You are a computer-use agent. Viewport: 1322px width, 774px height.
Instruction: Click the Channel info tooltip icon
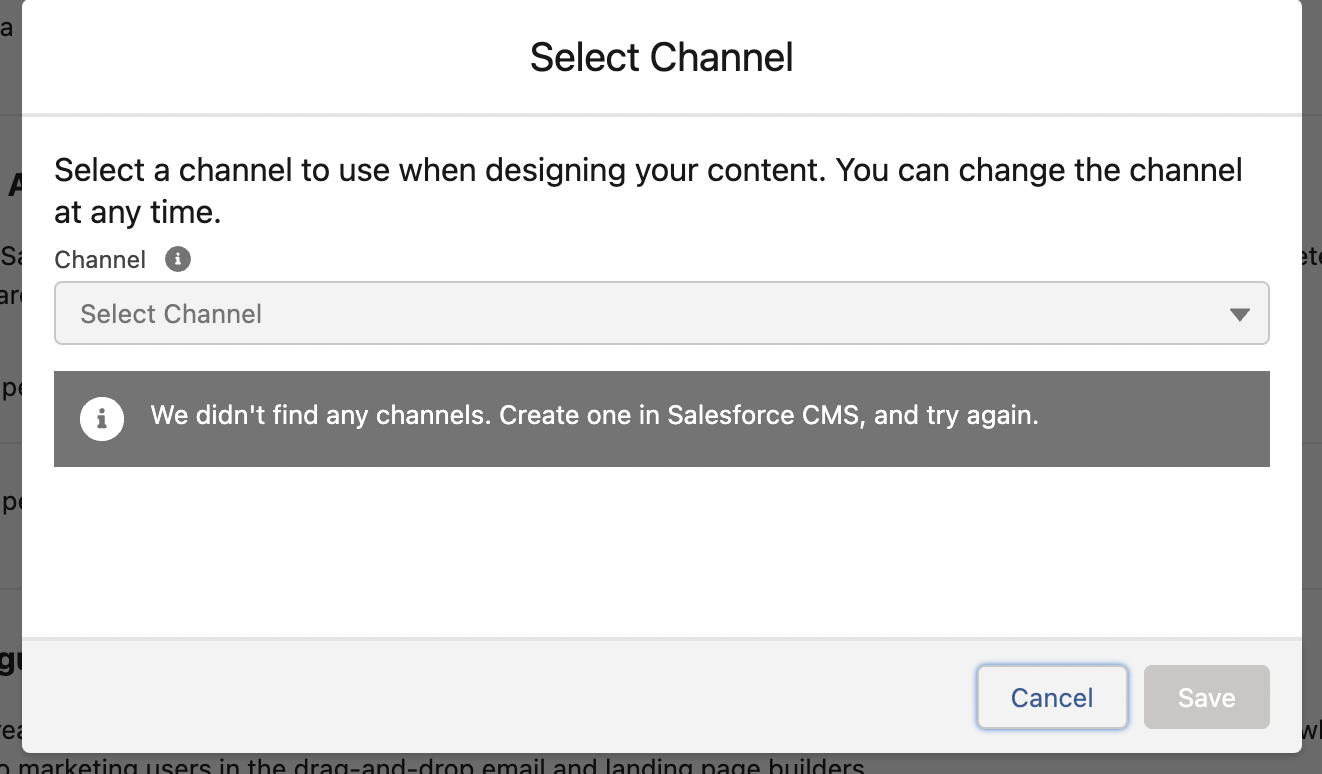[x=177, y=260]
